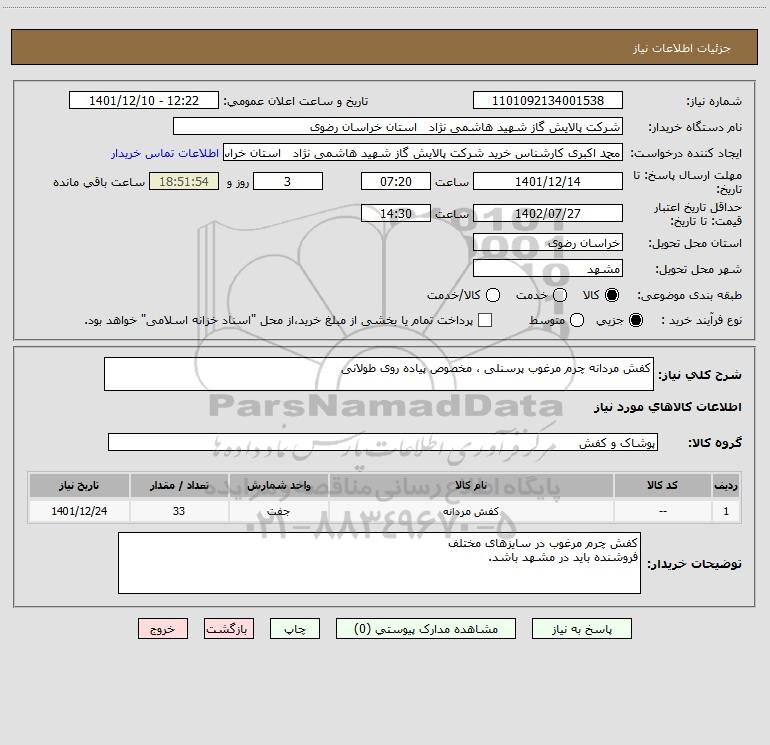Image resolution: width=770 pixels, height=745 pixels.
Task: Select the کالا/خدمت radio button
Action: click(493, 295)
